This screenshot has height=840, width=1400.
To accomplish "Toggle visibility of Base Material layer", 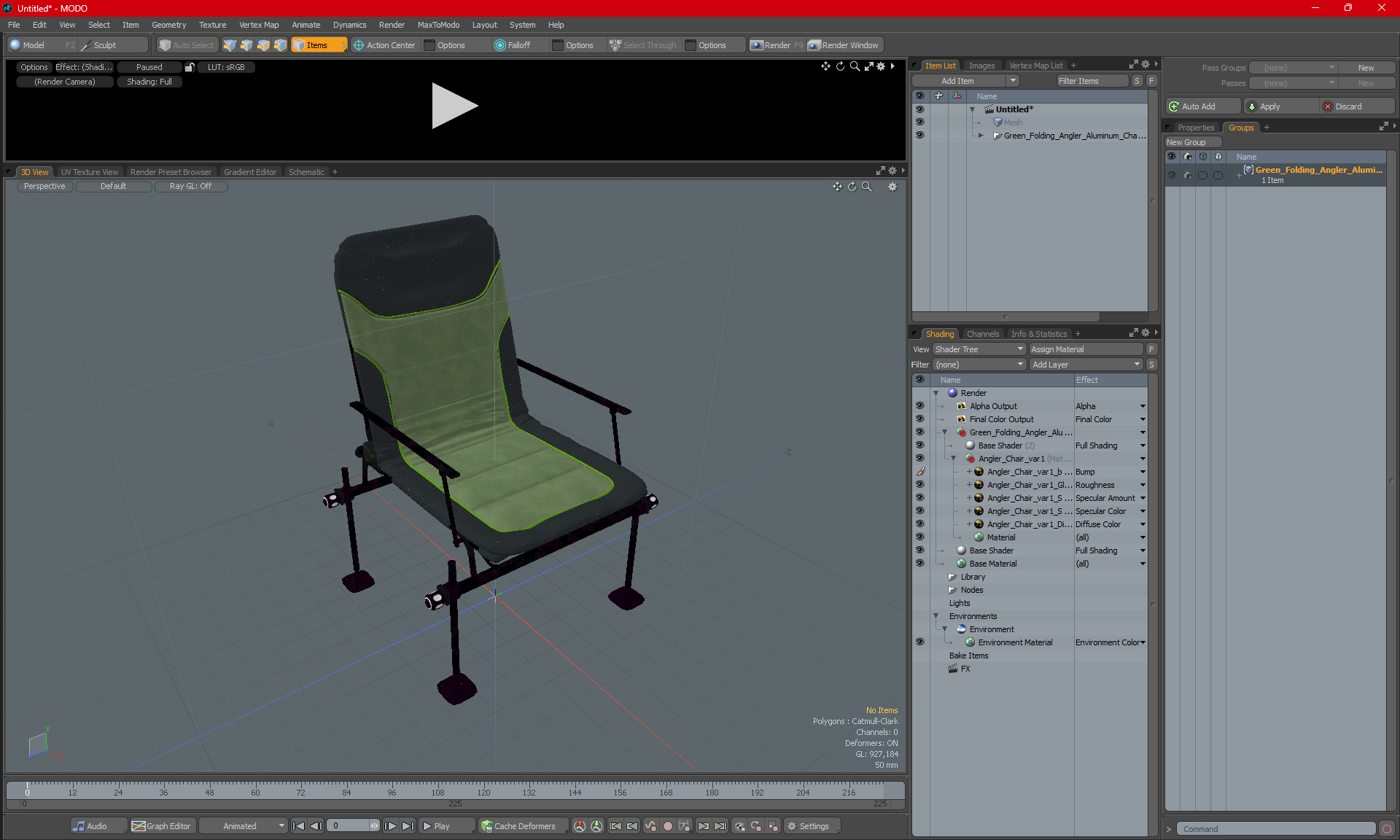I will click(919, 563).
